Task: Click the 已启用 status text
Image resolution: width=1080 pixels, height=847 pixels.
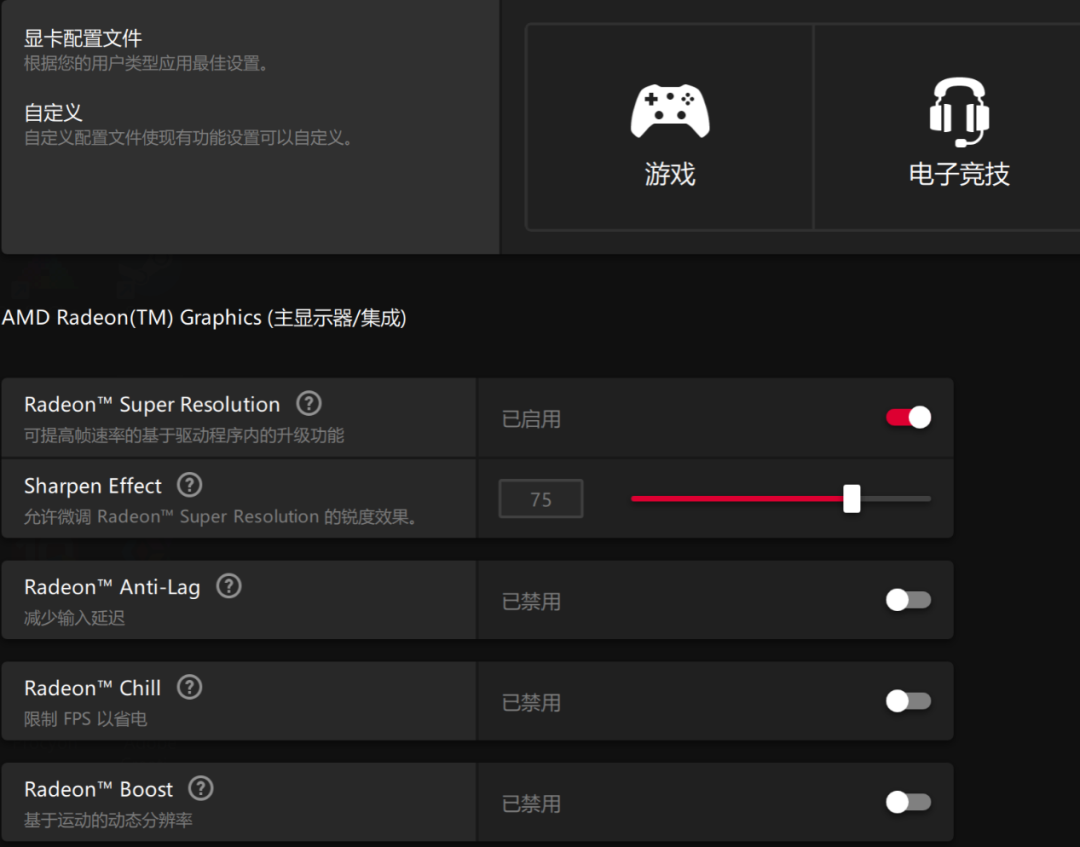Action: [x=531, y=419]
